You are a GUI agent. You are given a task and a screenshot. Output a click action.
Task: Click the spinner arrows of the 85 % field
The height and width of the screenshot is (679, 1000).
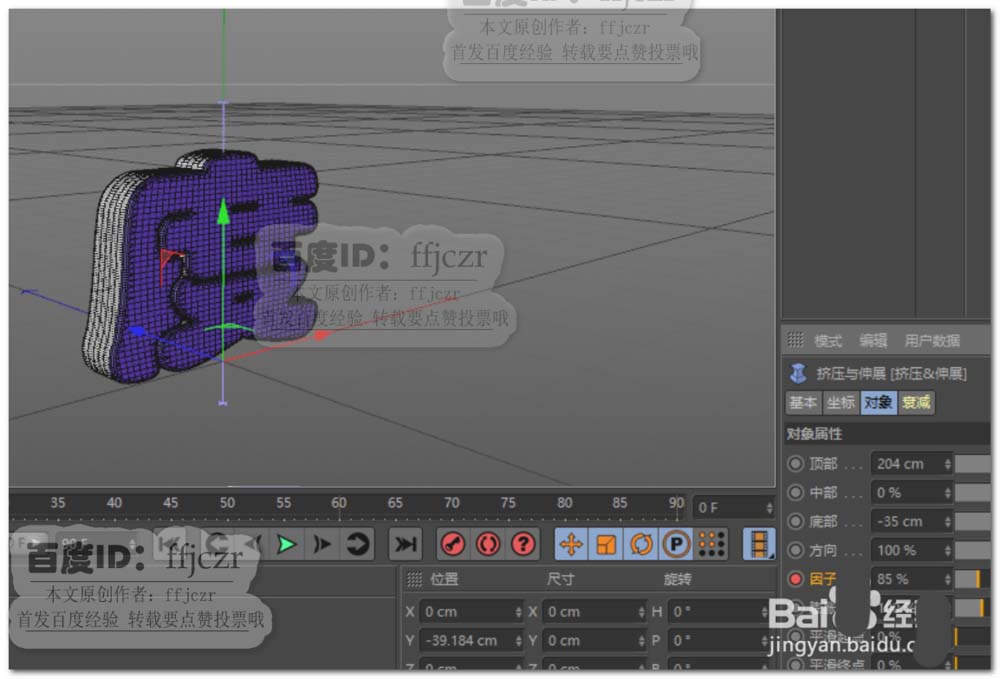[x=948, y=579]
